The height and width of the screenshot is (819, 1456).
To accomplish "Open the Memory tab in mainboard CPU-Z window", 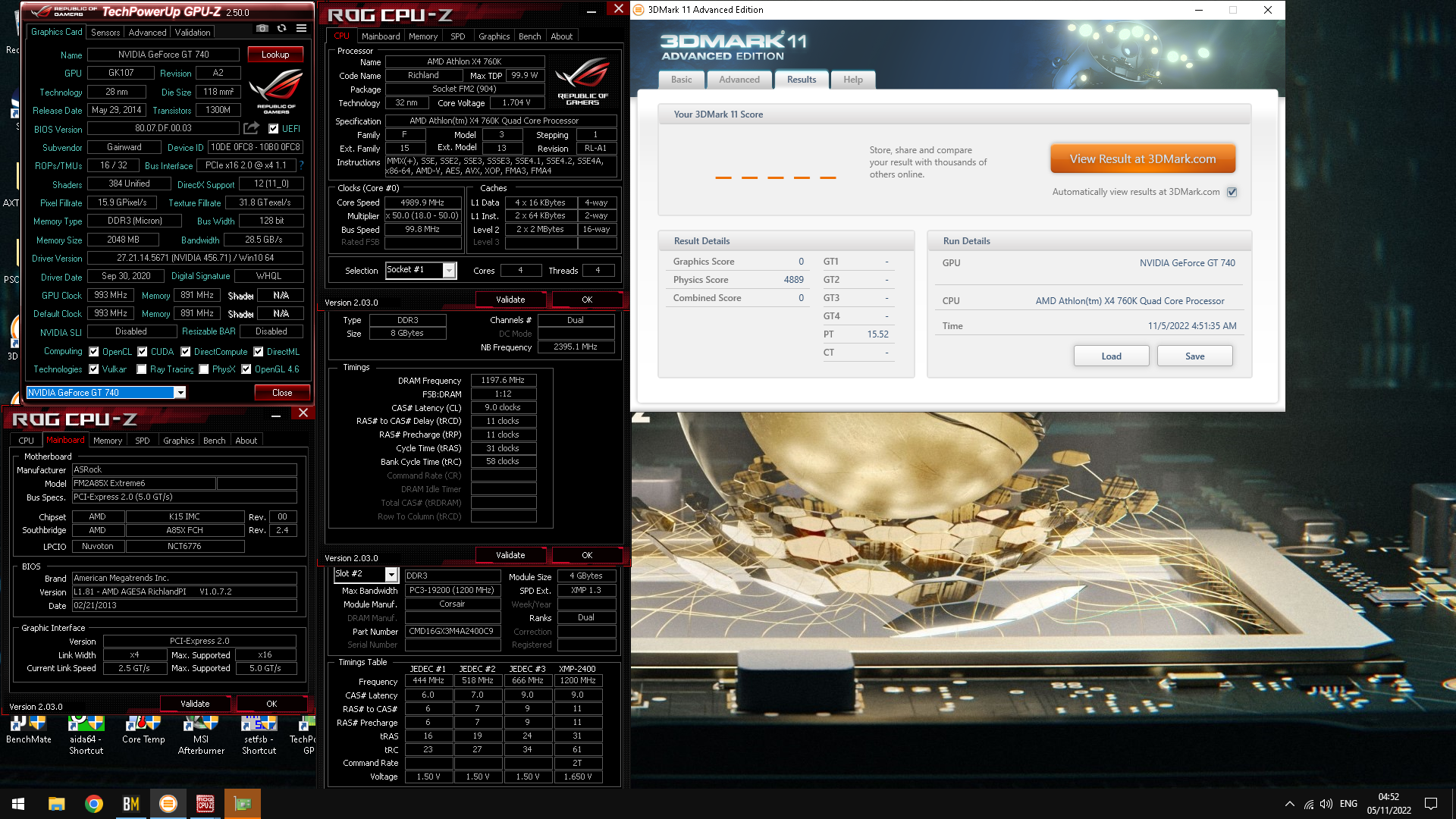I will (108, 441).
